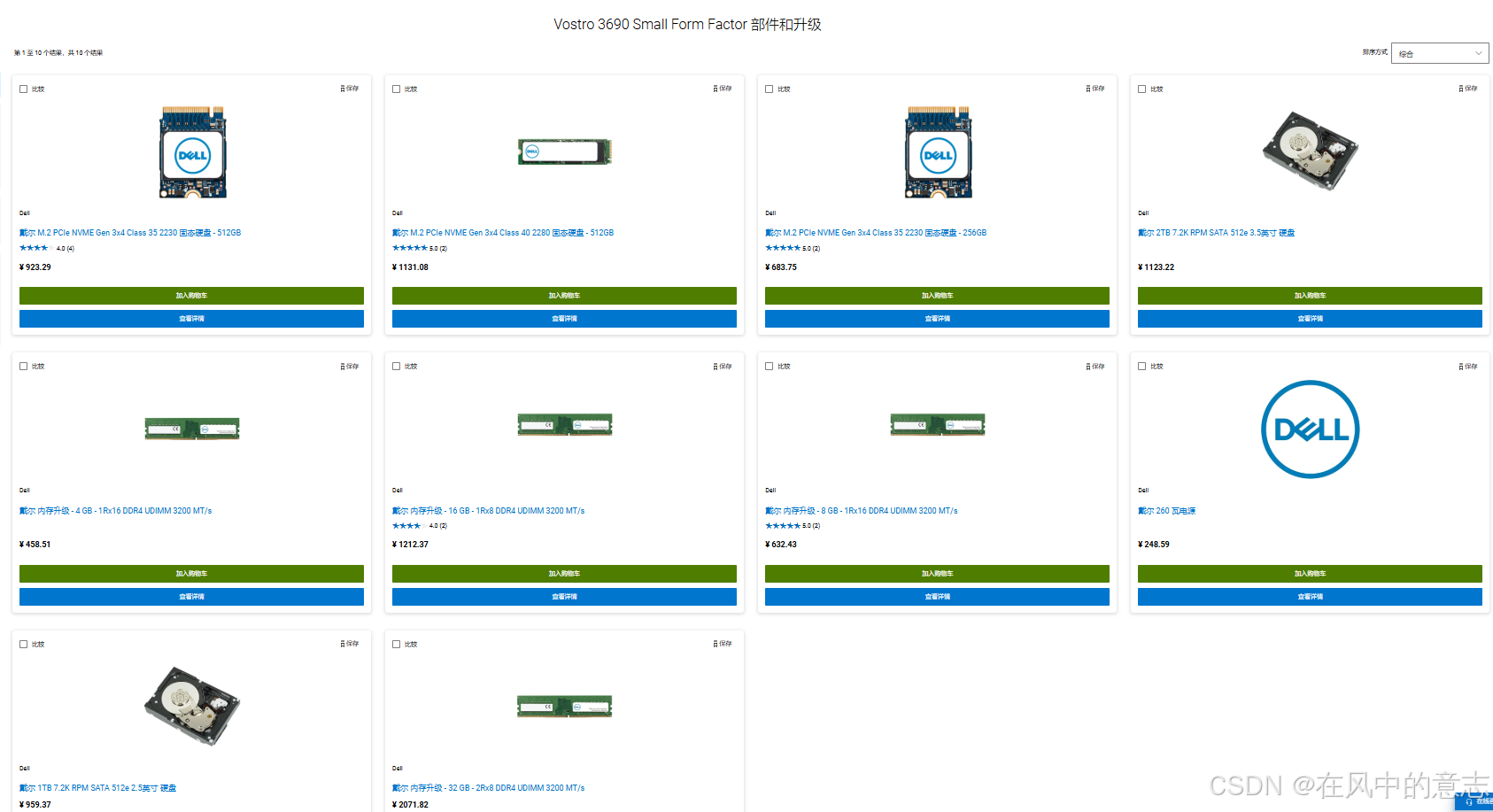Save the 1TB 7.2K RPM SATA drive
1493x812 pixels.
click(x=350, y=644)
